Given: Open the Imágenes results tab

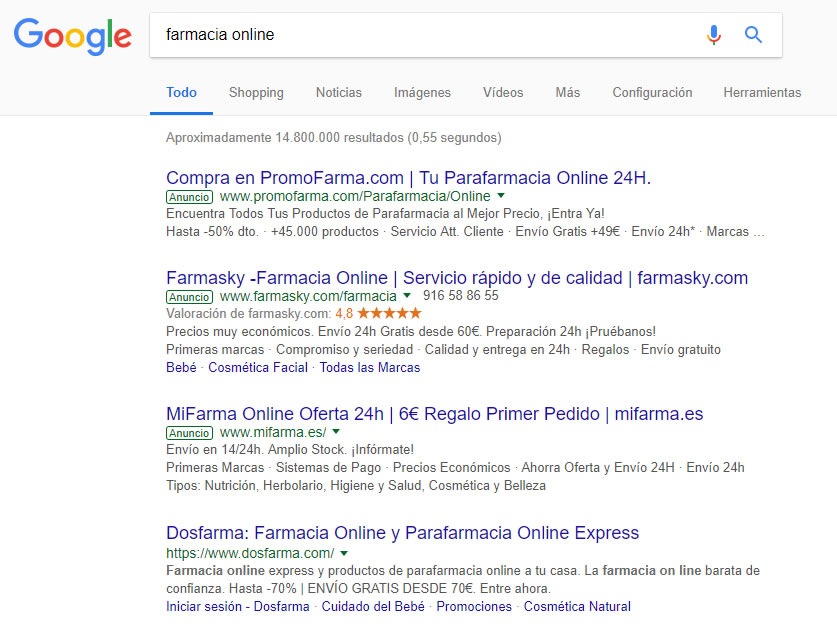Looking at the screenshot, I should [x=422, y=92].
